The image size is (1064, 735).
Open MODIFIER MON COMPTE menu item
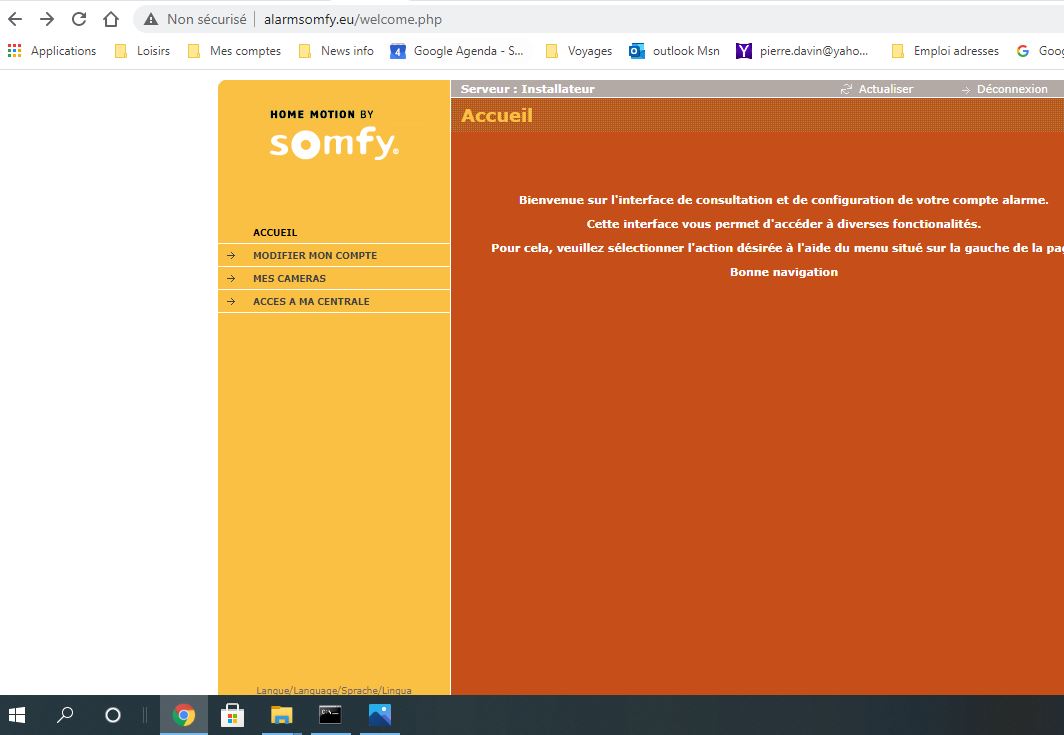[x=315, y=256]
